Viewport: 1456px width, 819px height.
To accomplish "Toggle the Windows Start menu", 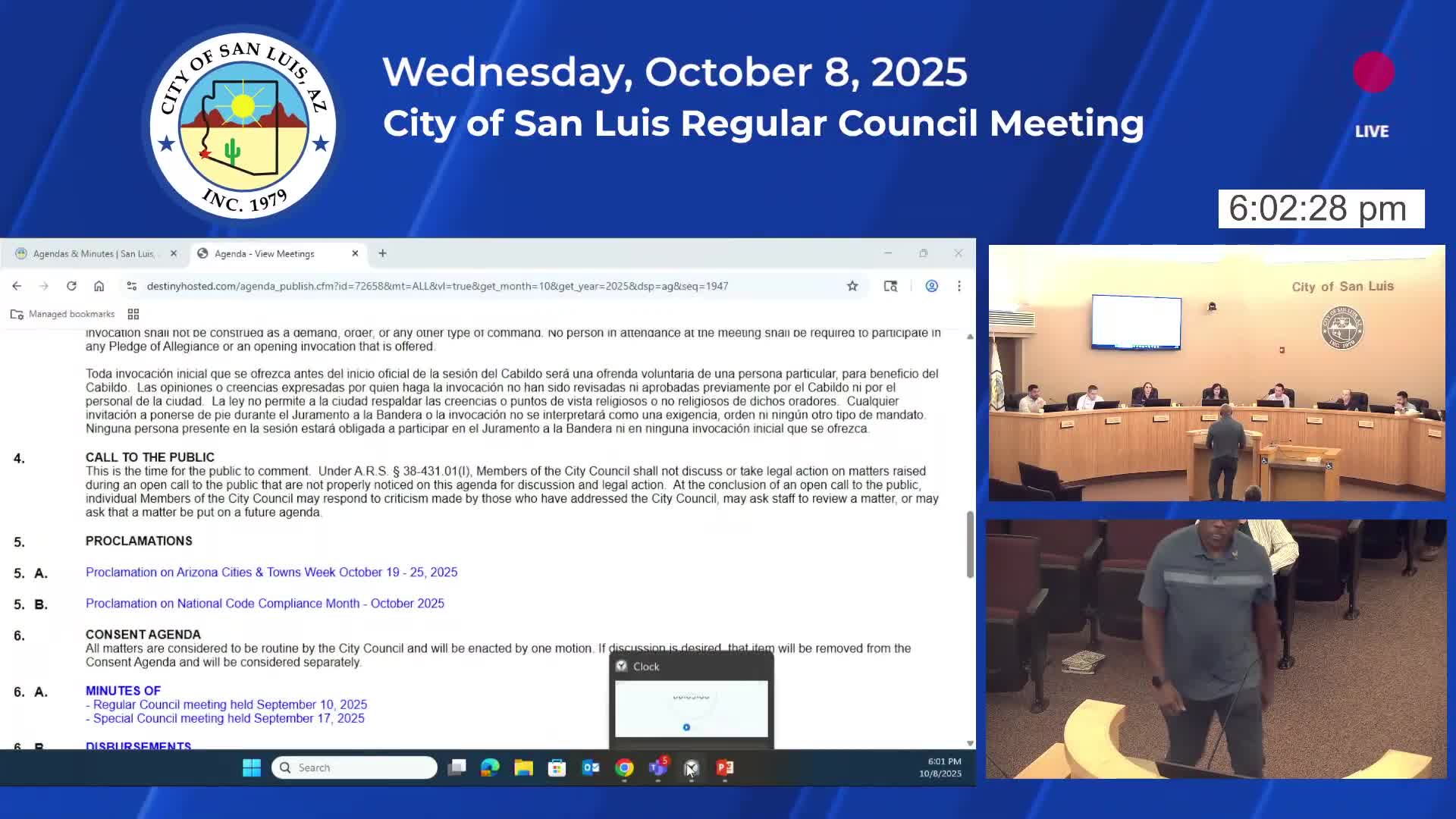I will click(252, 768).
